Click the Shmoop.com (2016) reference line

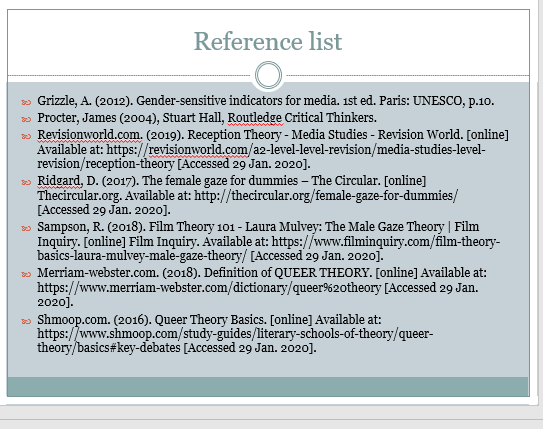tap(209, 320)
